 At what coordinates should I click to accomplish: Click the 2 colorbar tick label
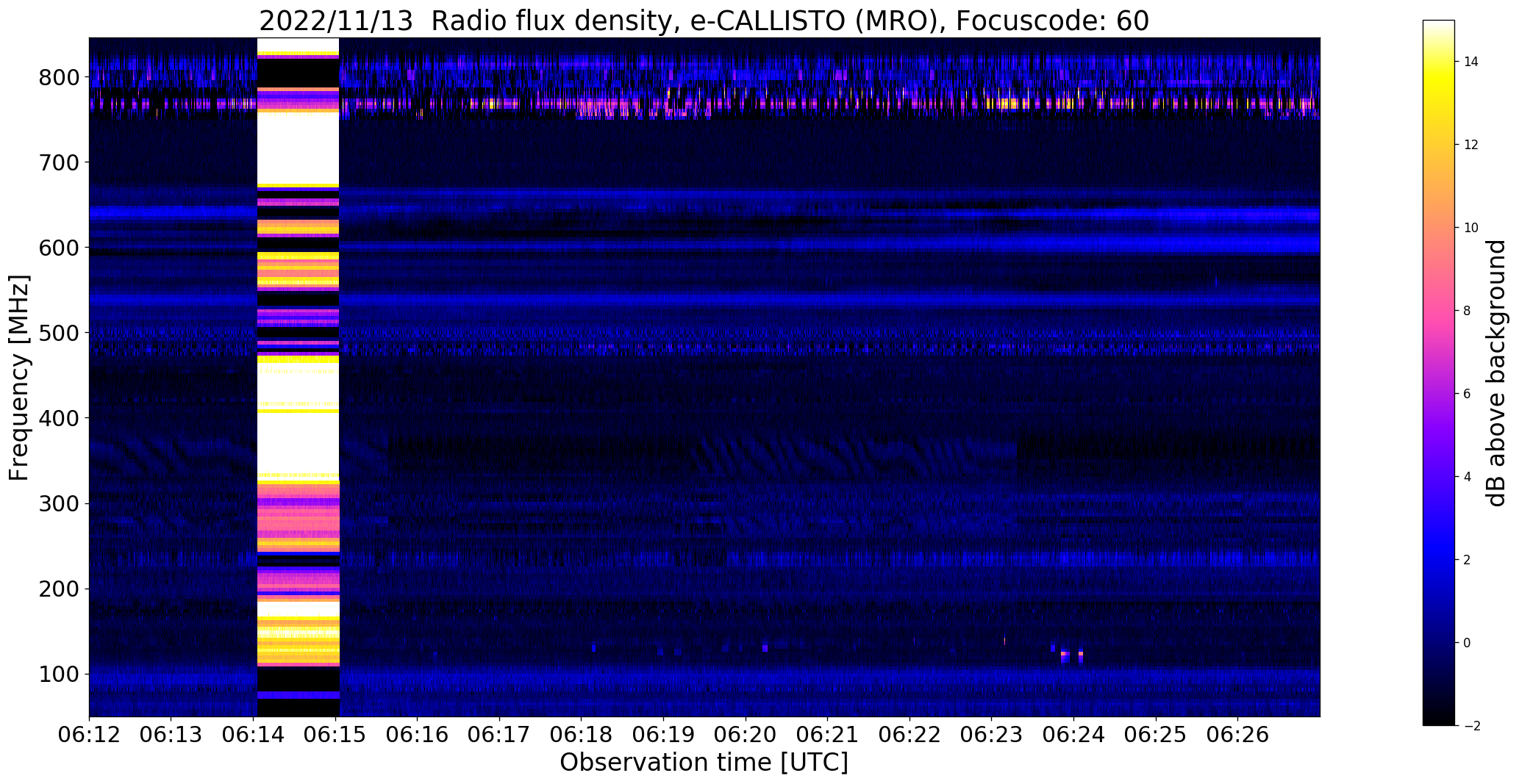(x=1468, y=560)
